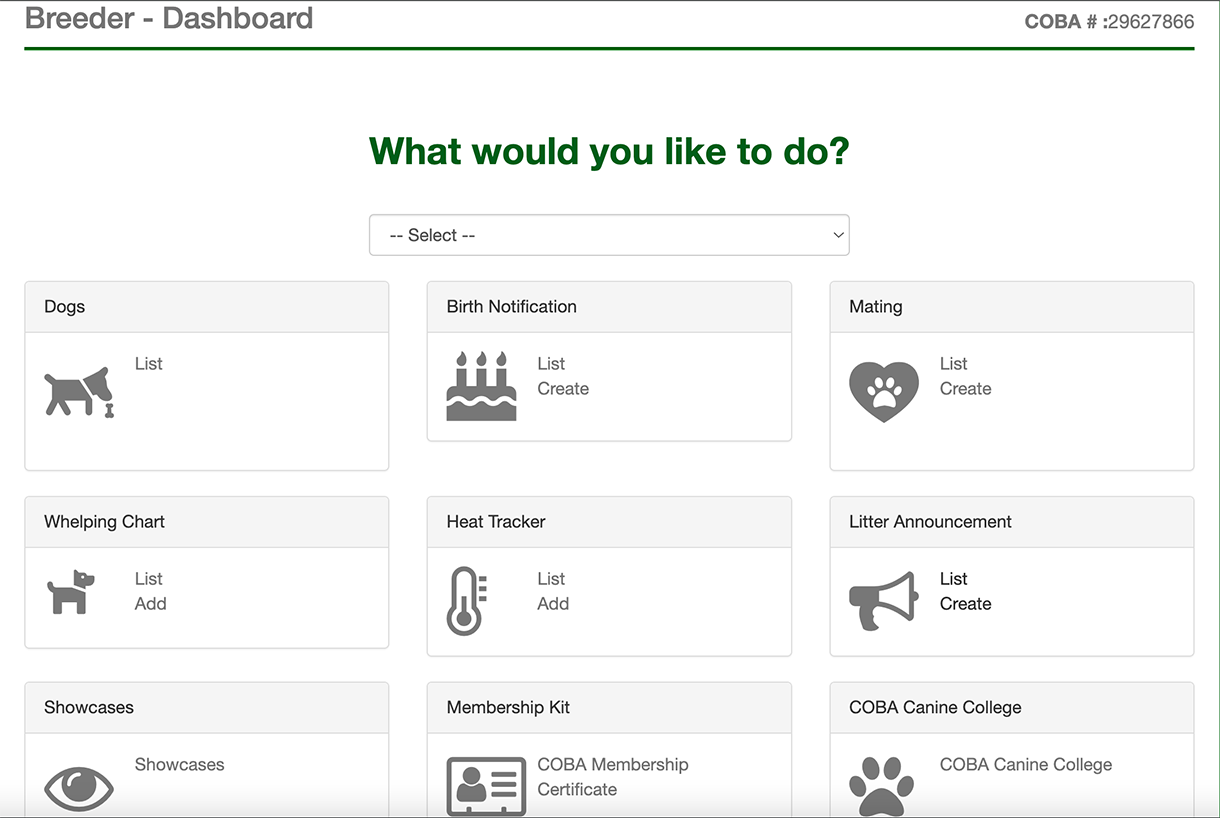Create a Litter Announcement

point(965,604)
